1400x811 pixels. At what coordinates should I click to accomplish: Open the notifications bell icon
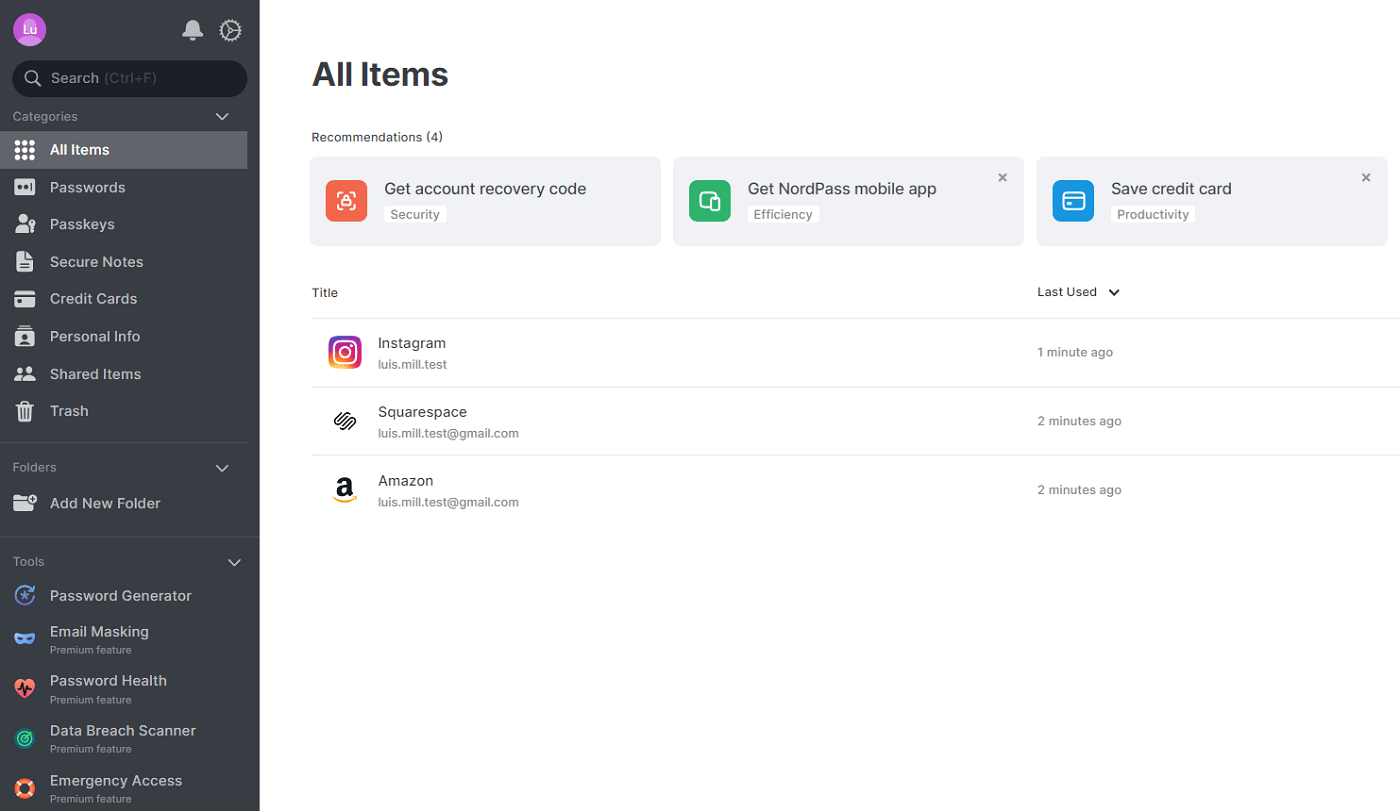[x=192, y=31]
